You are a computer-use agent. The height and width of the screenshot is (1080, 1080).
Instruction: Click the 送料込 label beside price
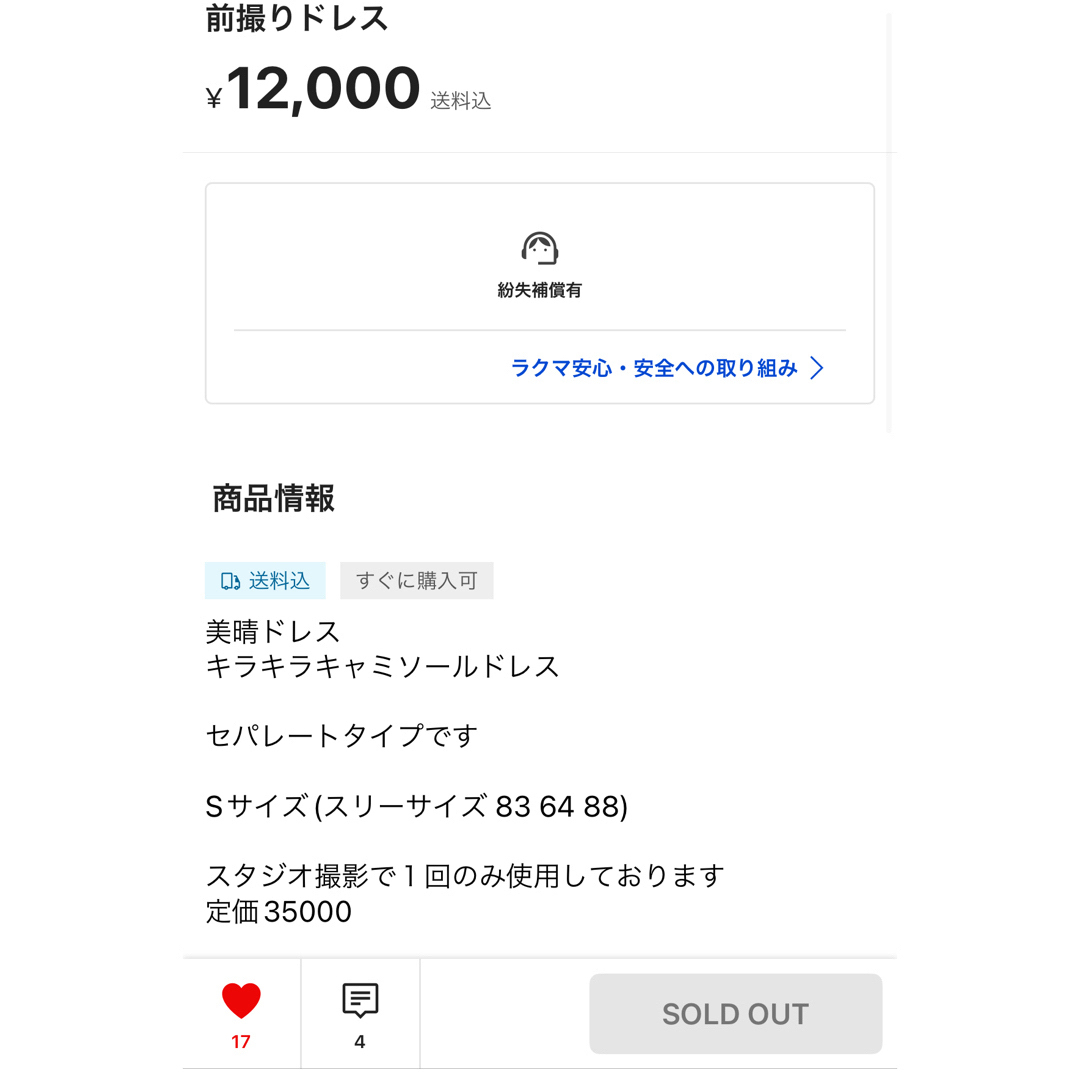click(x=461, y=101)
